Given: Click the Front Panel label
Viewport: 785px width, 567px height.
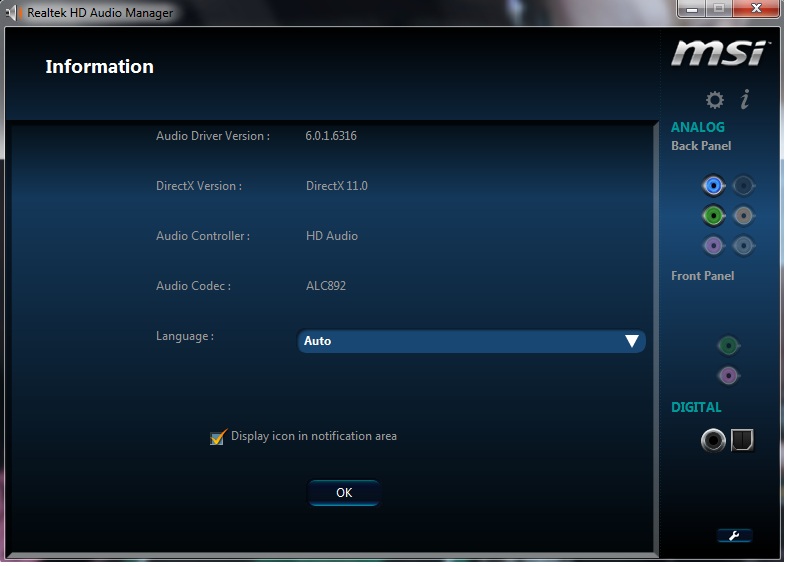Looking at the screenshot, I should 702,276.
